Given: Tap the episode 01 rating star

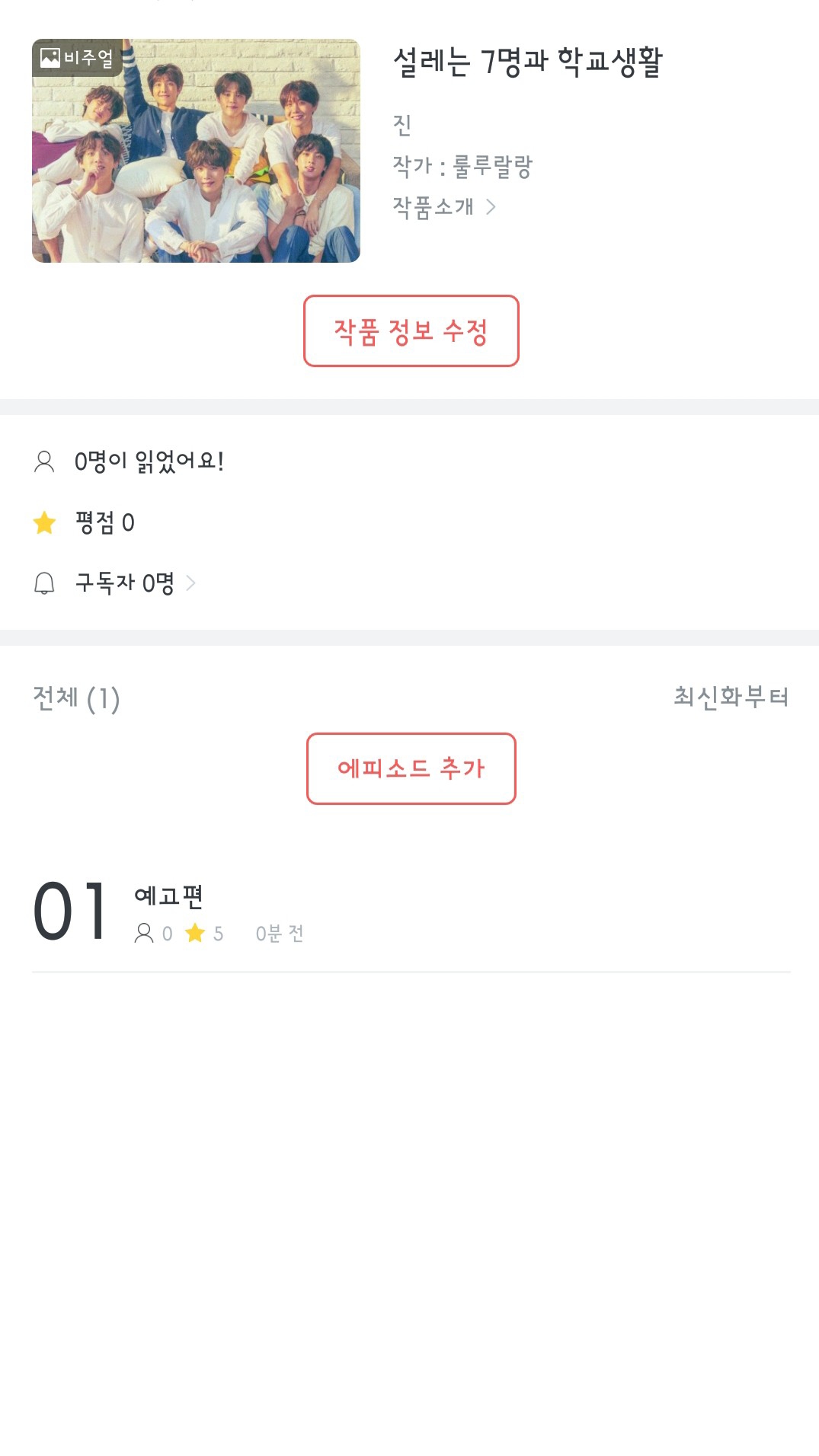Looking at the screenshot, I should pyautogui.click(x=195, y=933).
